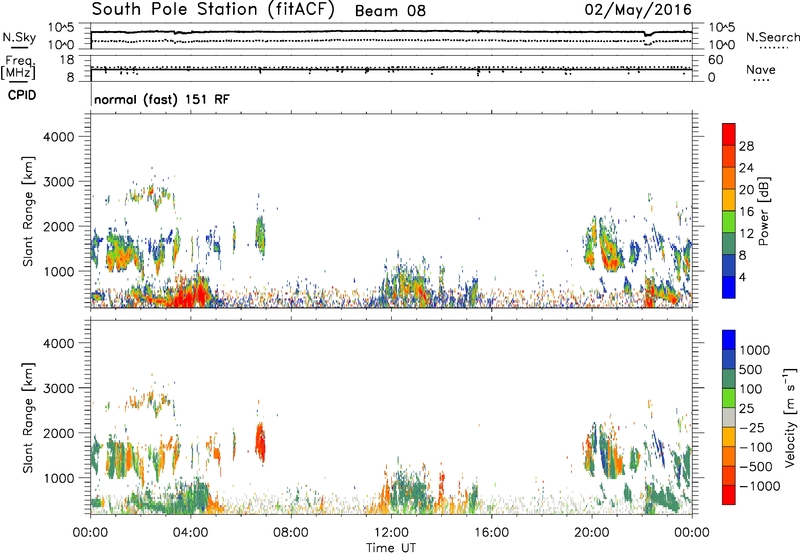Click the power echo cluster near 3000 km
Image resolution: width=800 pixels, height=554 pixels.
151,195
